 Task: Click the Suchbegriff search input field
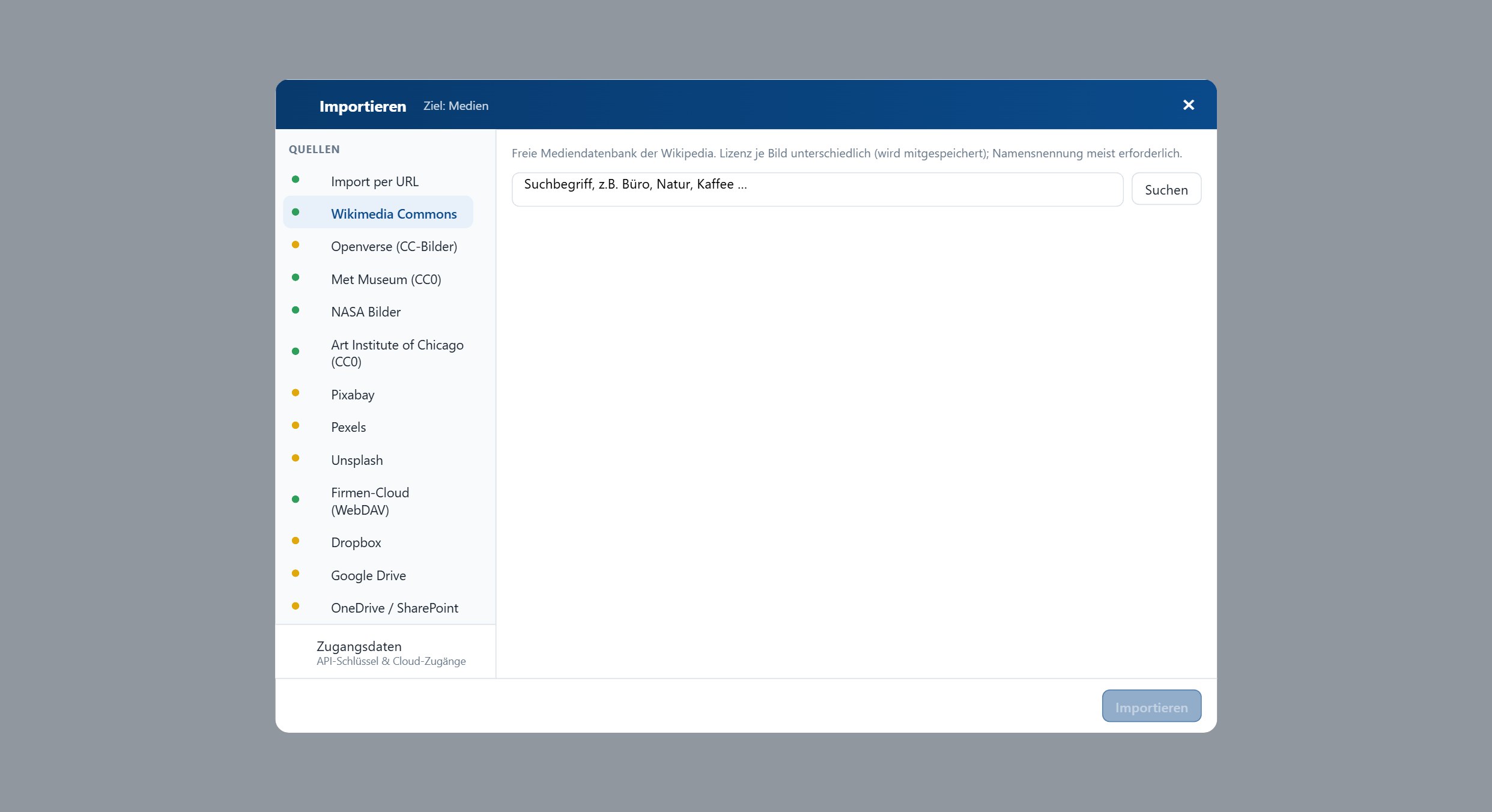pos(817,189)
